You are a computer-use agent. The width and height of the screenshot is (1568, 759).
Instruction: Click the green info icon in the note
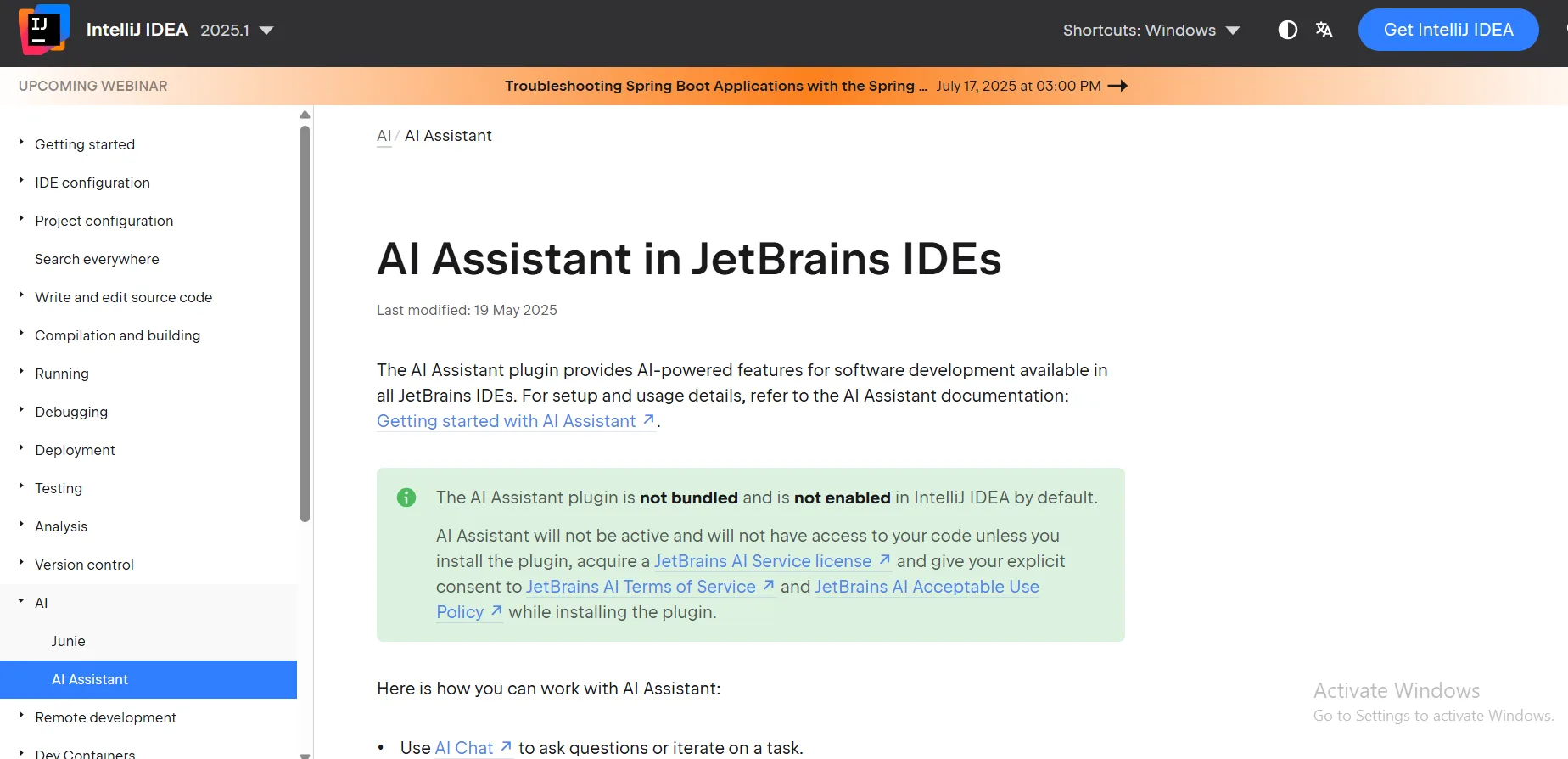406,498
